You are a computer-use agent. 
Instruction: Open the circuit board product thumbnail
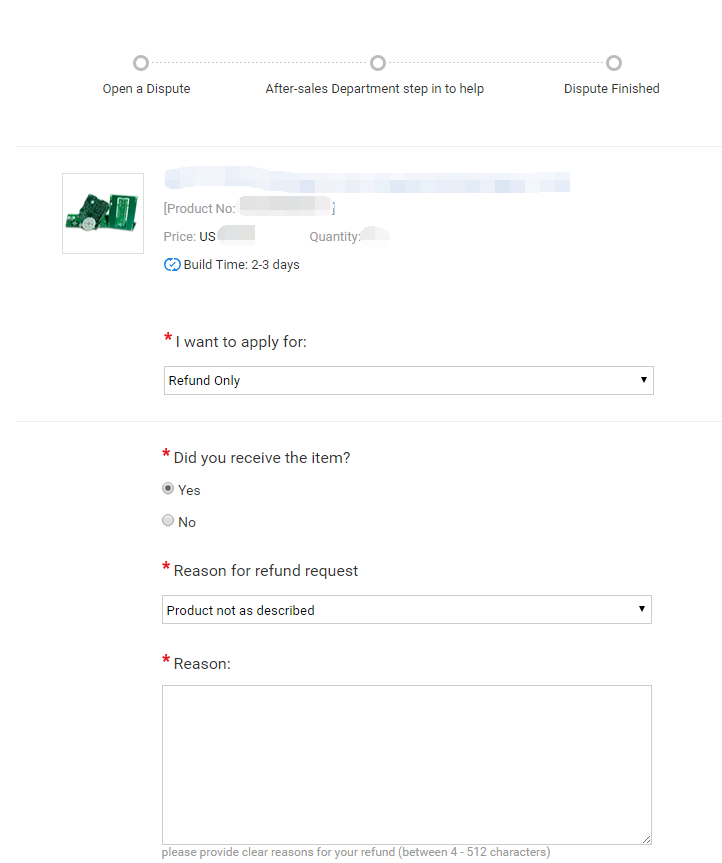pos(103,214)
